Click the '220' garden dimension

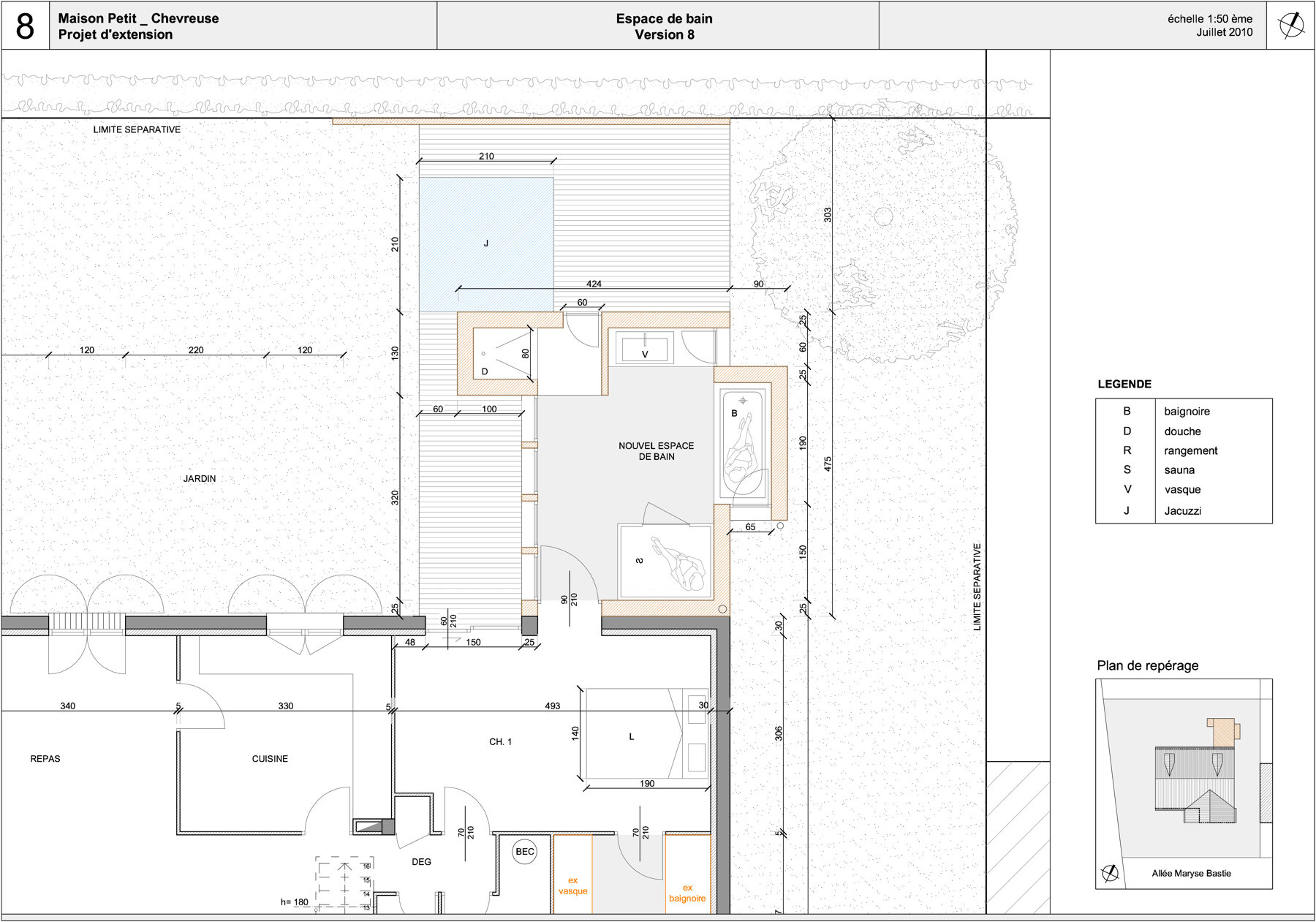tap(196, 350)
